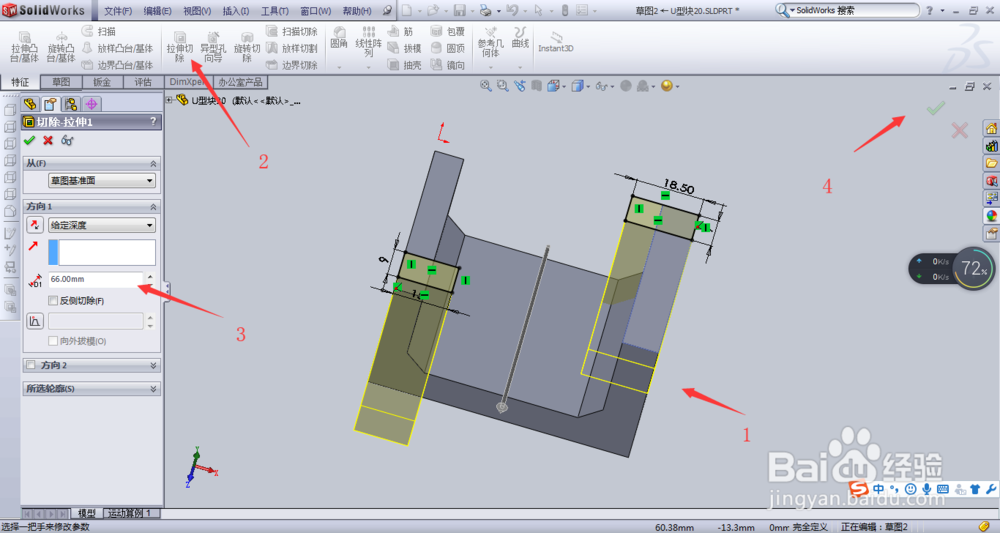Click the 放样凸台/基体 loft tool

point(117,48)
